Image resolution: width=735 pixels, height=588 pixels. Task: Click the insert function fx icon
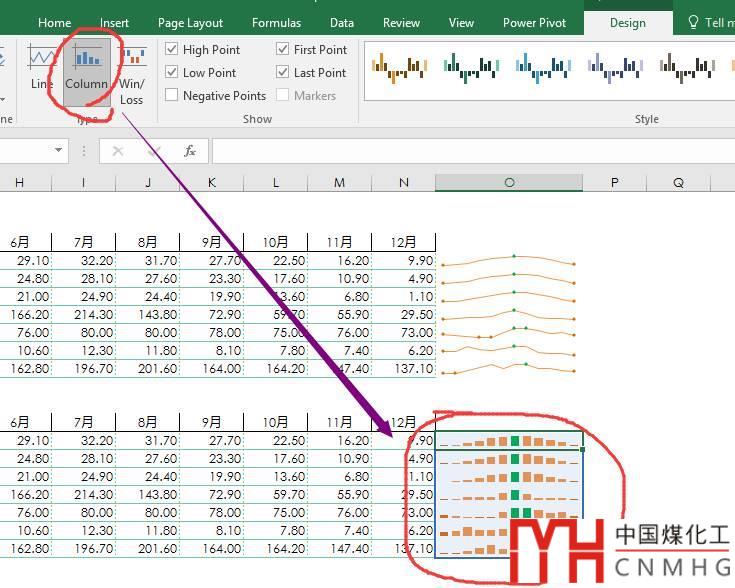coord(190,151)
